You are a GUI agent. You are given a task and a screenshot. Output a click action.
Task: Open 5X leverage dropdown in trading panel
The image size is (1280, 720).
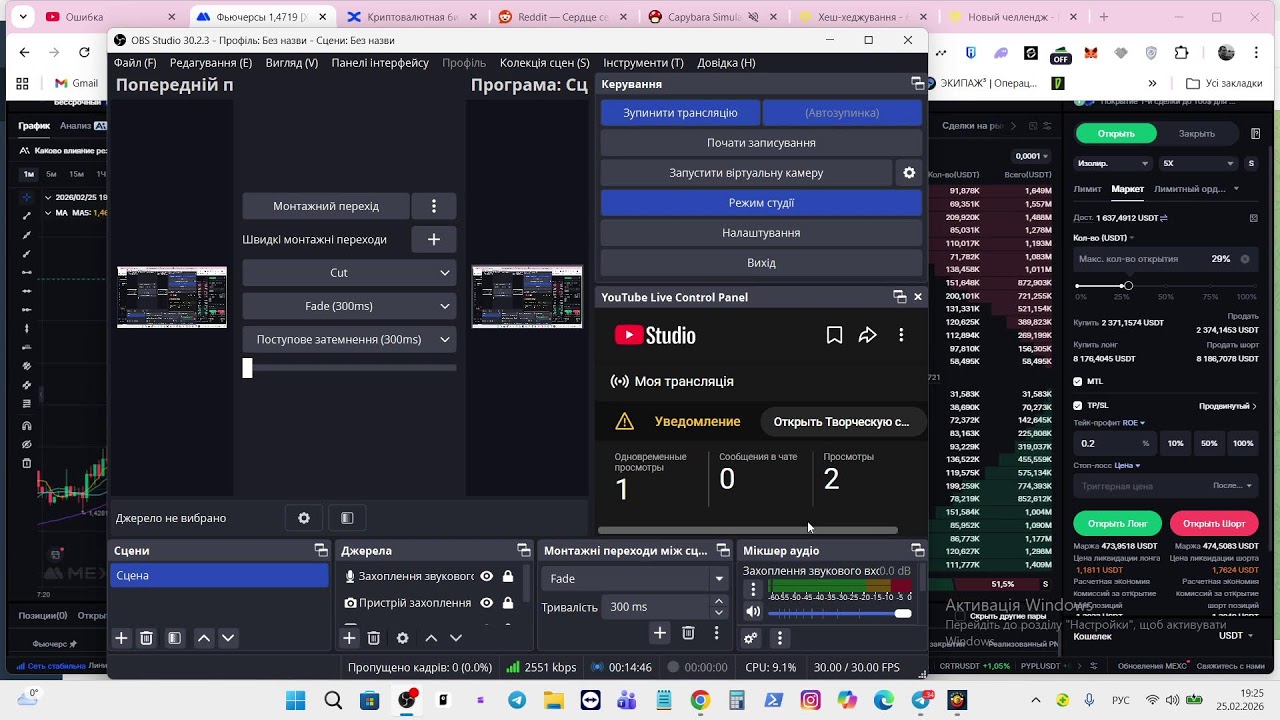[x=1199, y=163]
